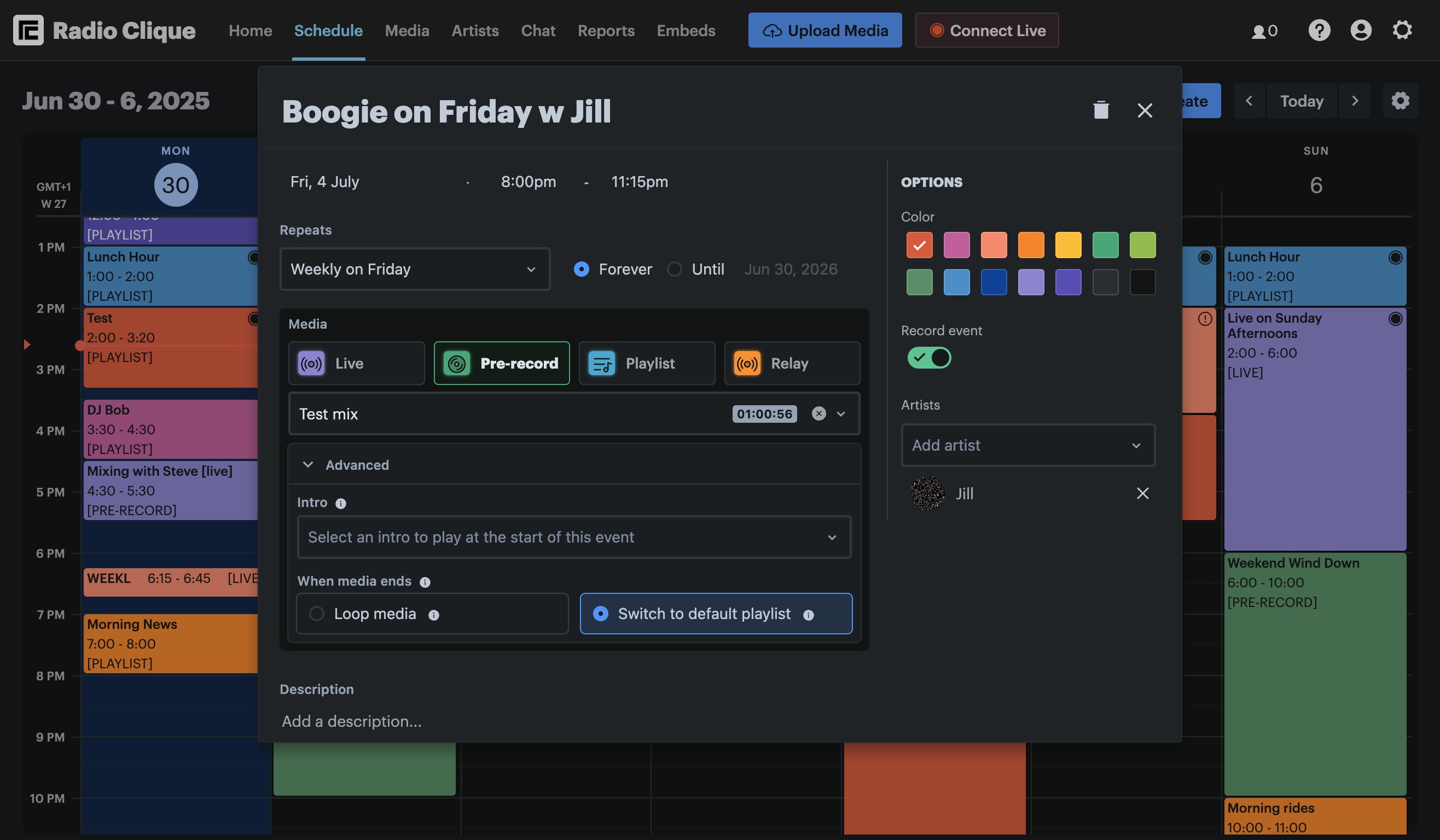The width and height of the screenshot is (1440, 840).
Task: Click record icon on Live on Sunday Afternoons
Action: pyautogui.click(x=1396, y=319)
